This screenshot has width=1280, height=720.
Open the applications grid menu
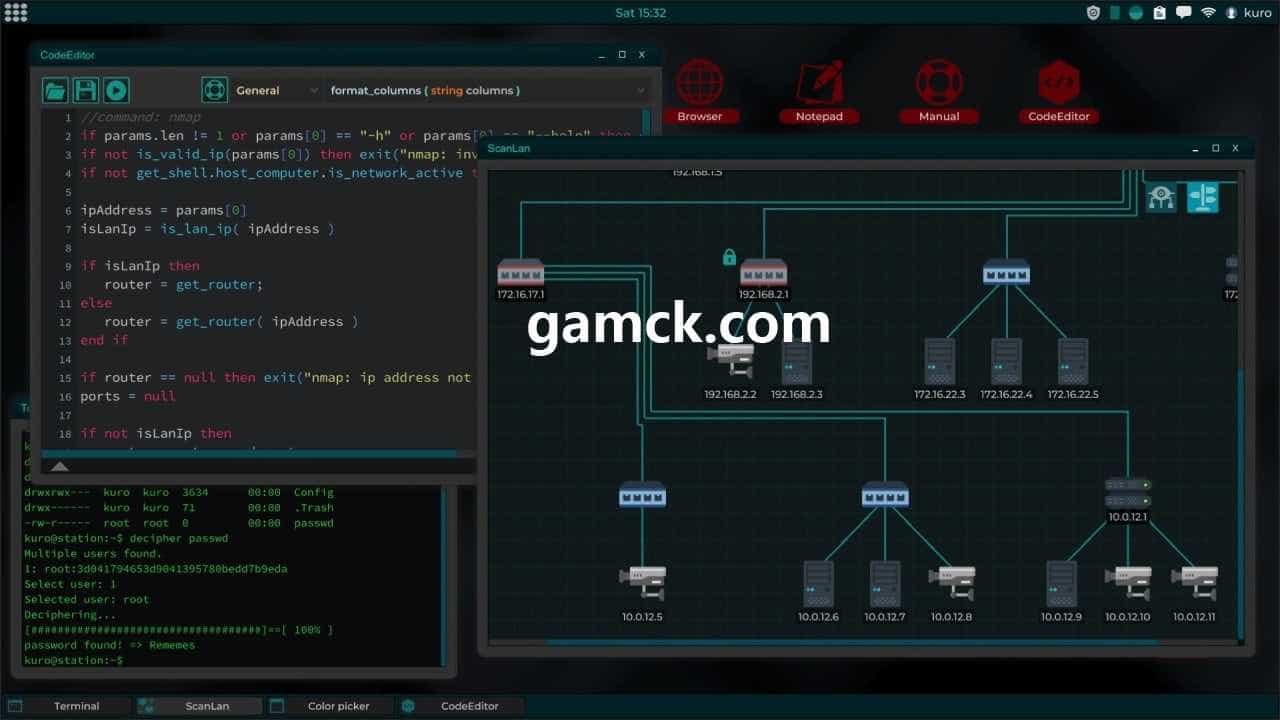[x=16, y=13]
